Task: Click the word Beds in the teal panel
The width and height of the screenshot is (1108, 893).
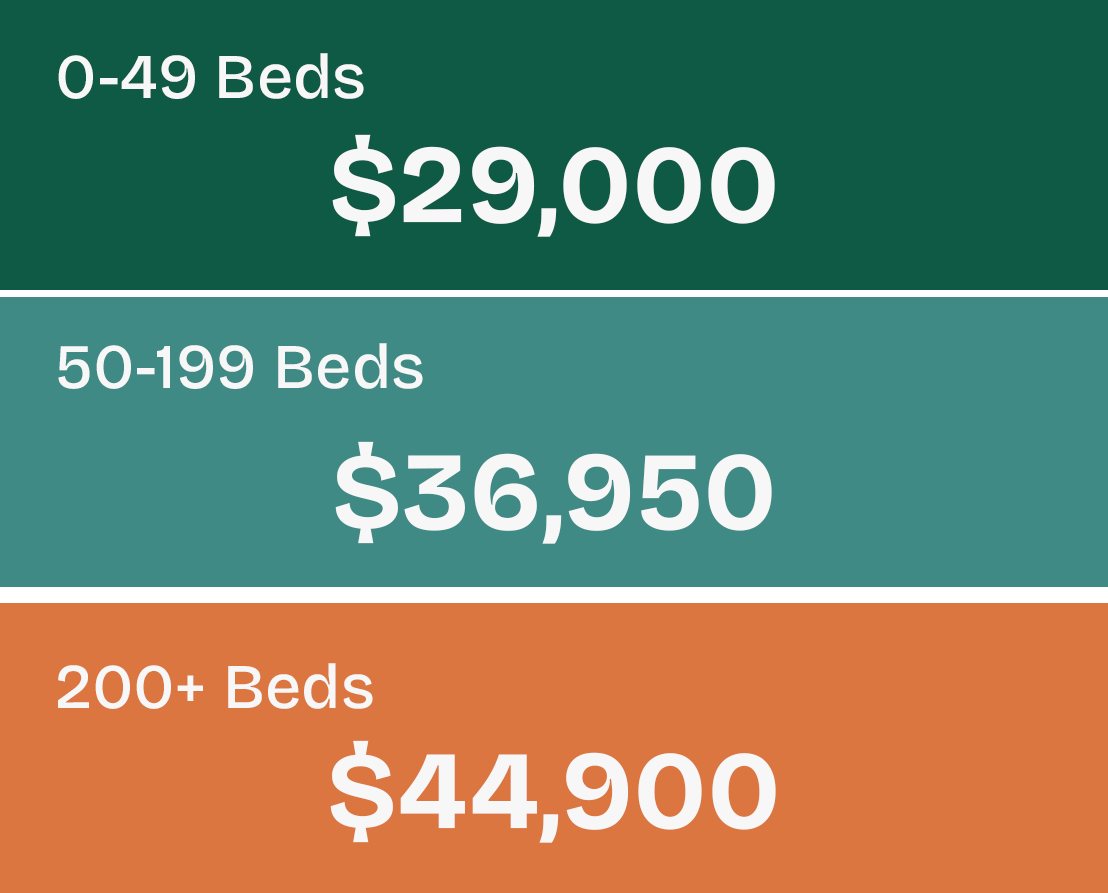Action: [x=349, y=367]
